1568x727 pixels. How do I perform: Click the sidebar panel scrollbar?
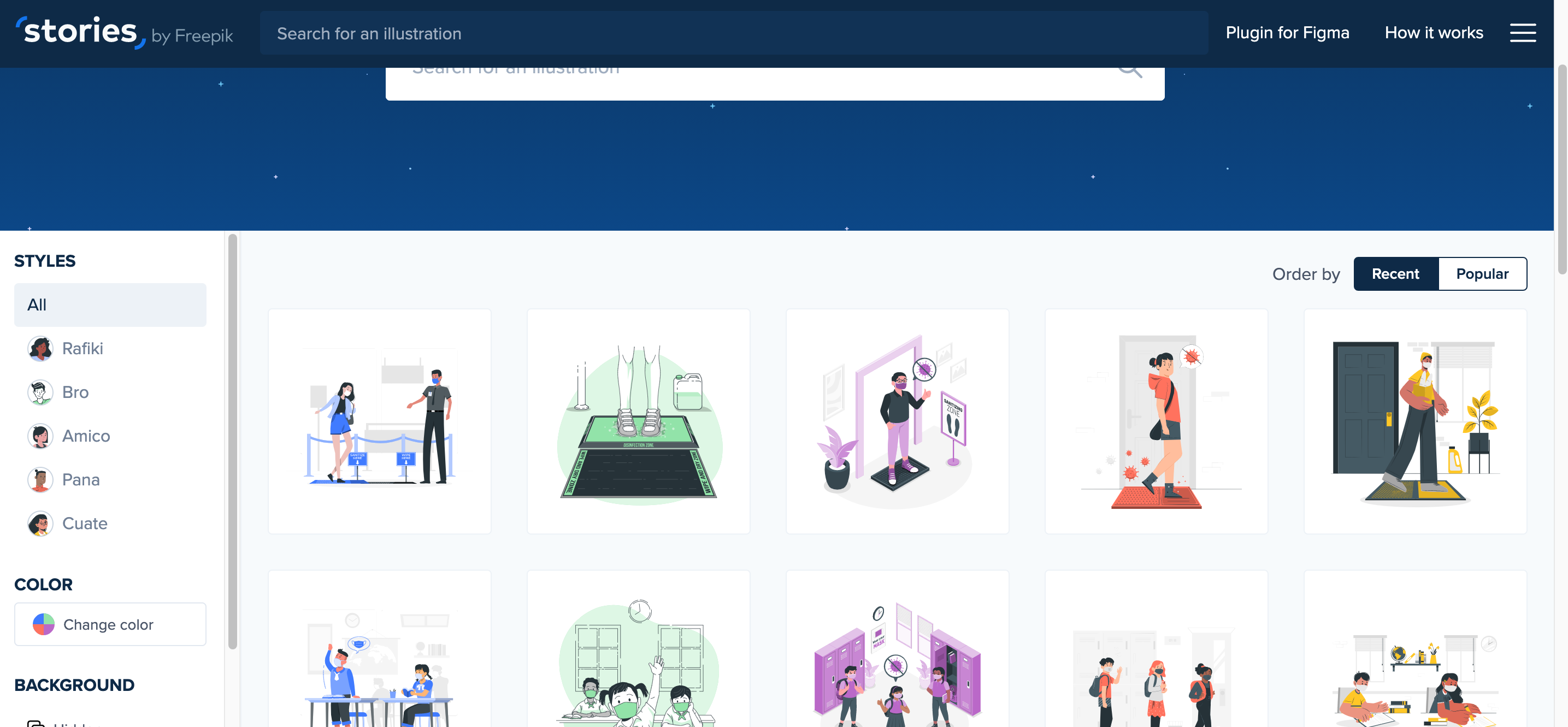tap(233, 442)
